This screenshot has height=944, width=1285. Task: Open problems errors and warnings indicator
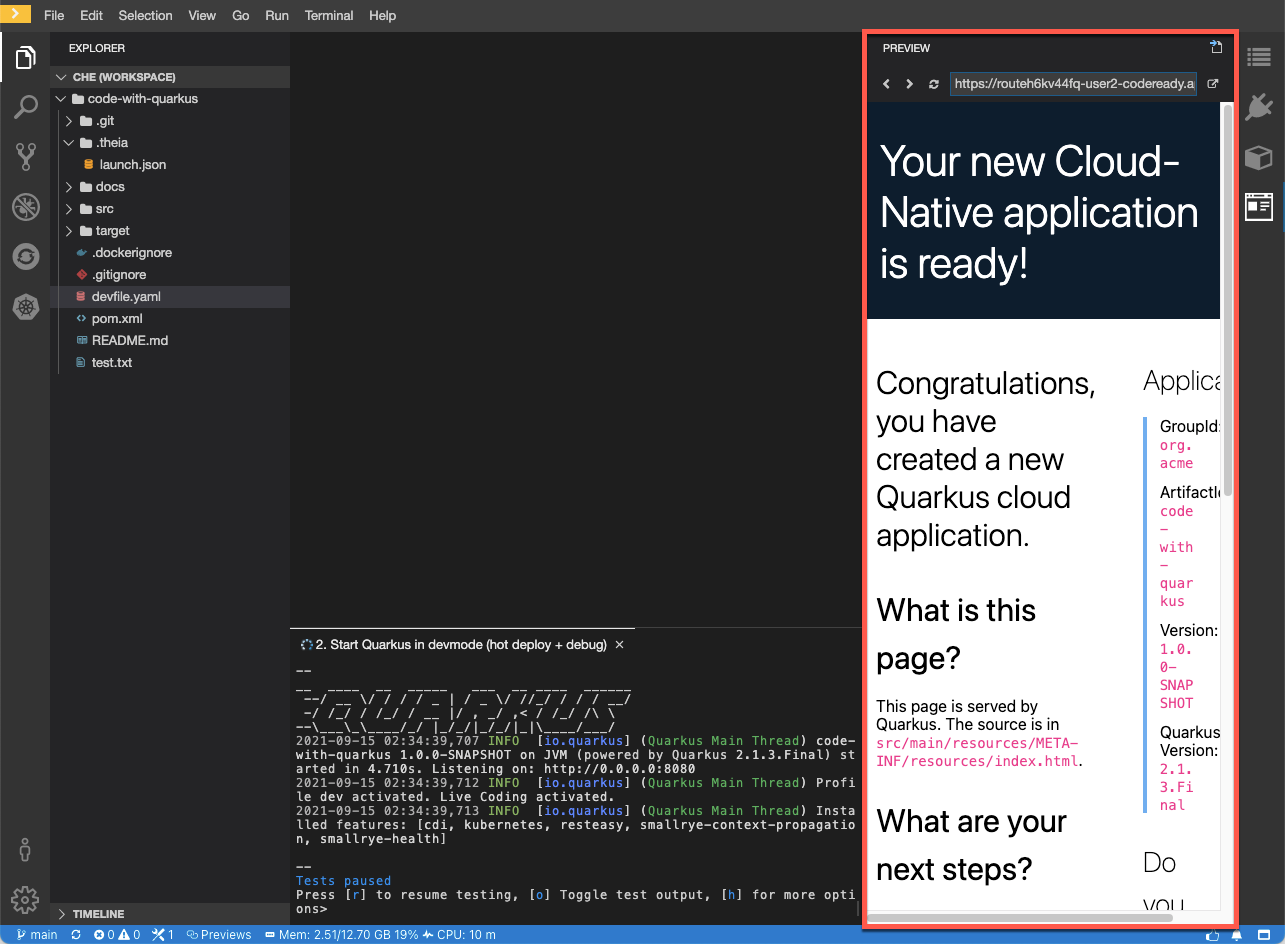pyautogui.click(x=117, y=935)
